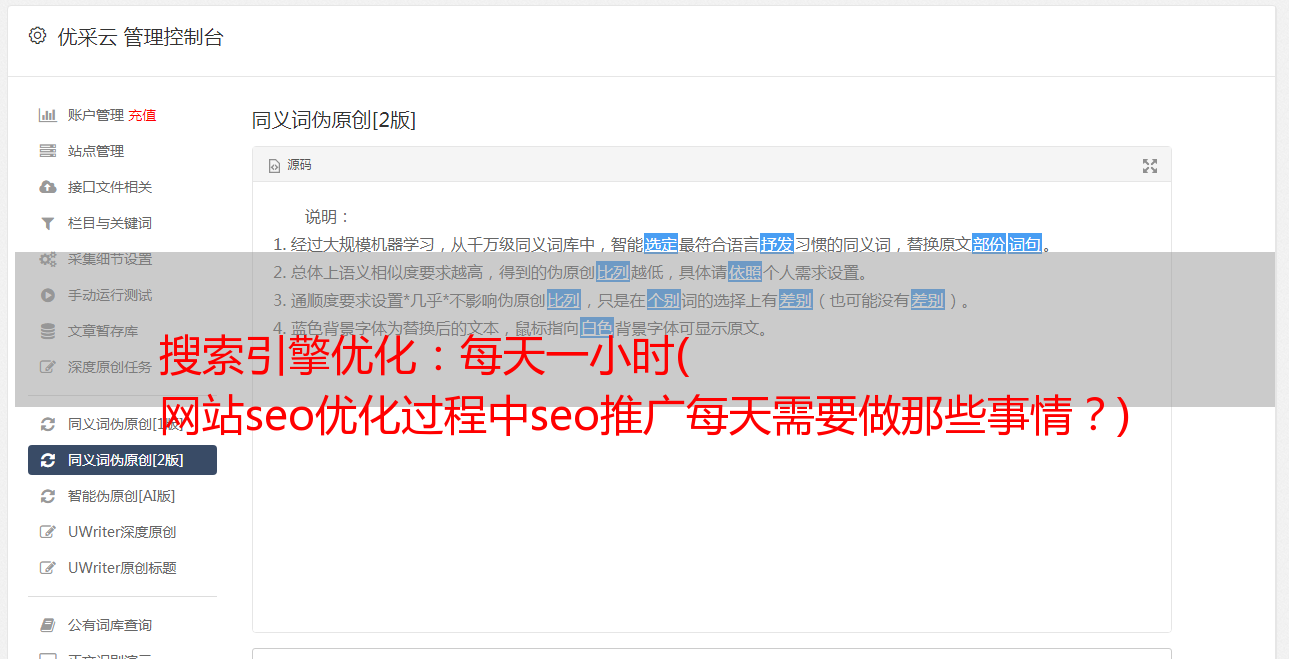Open 站点管理 from the sidebar
This screenshot has height=659, width=1289.
122,151
